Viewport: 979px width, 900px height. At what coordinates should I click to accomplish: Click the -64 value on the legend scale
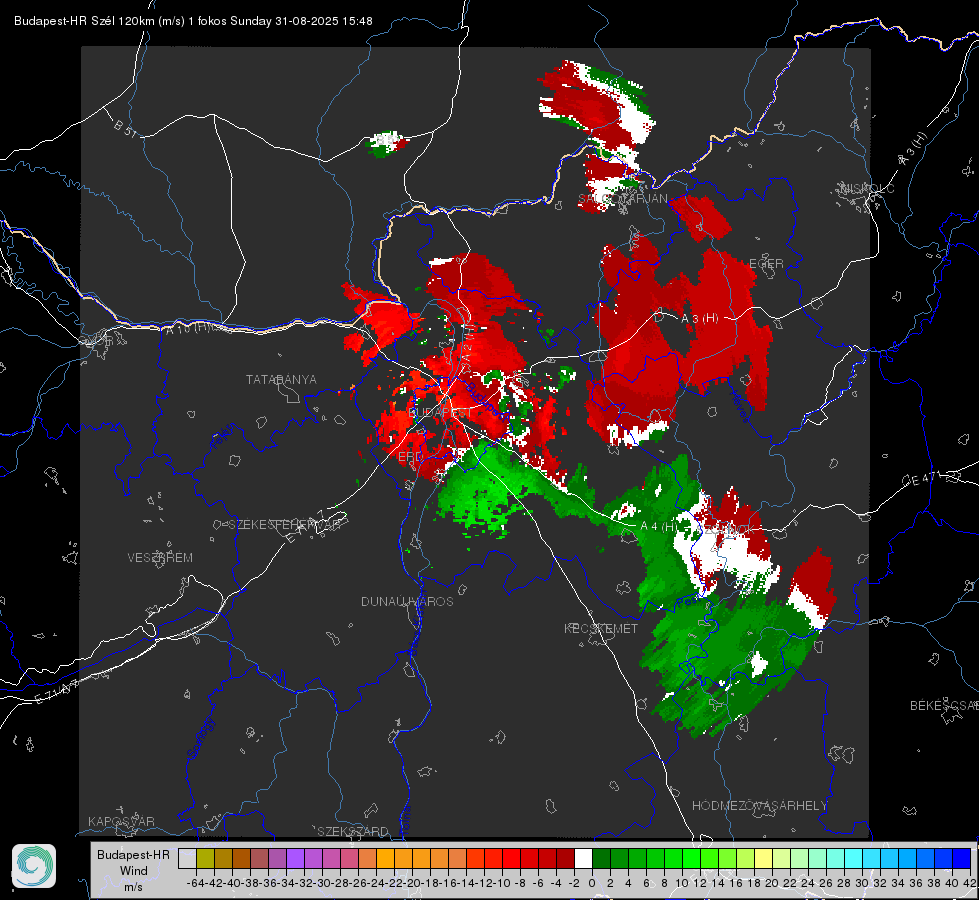[x=196, y=883]
